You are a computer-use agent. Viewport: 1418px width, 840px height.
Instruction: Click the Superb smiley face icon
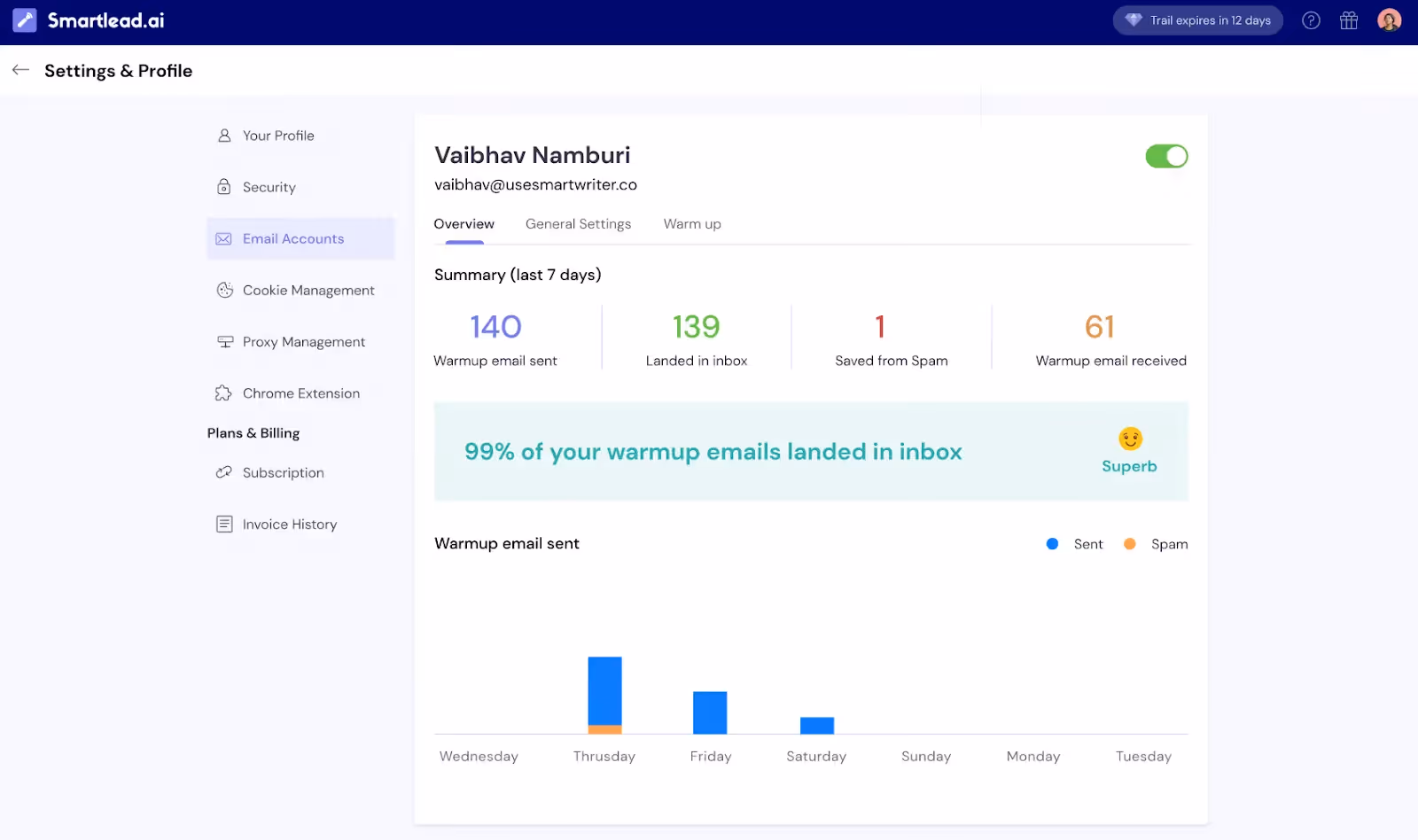[1130, 439]
